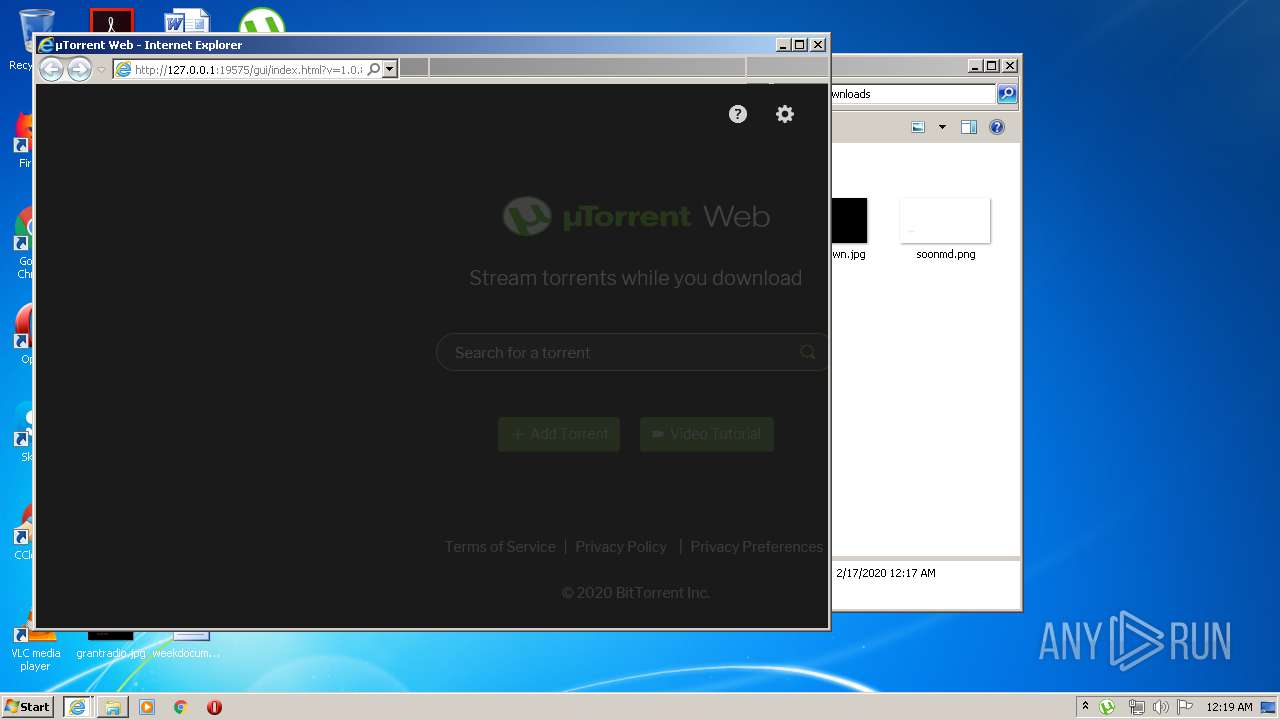Screen dimensions: 1280x720
Task: Open the Start menu
Action: click(28, 706)
